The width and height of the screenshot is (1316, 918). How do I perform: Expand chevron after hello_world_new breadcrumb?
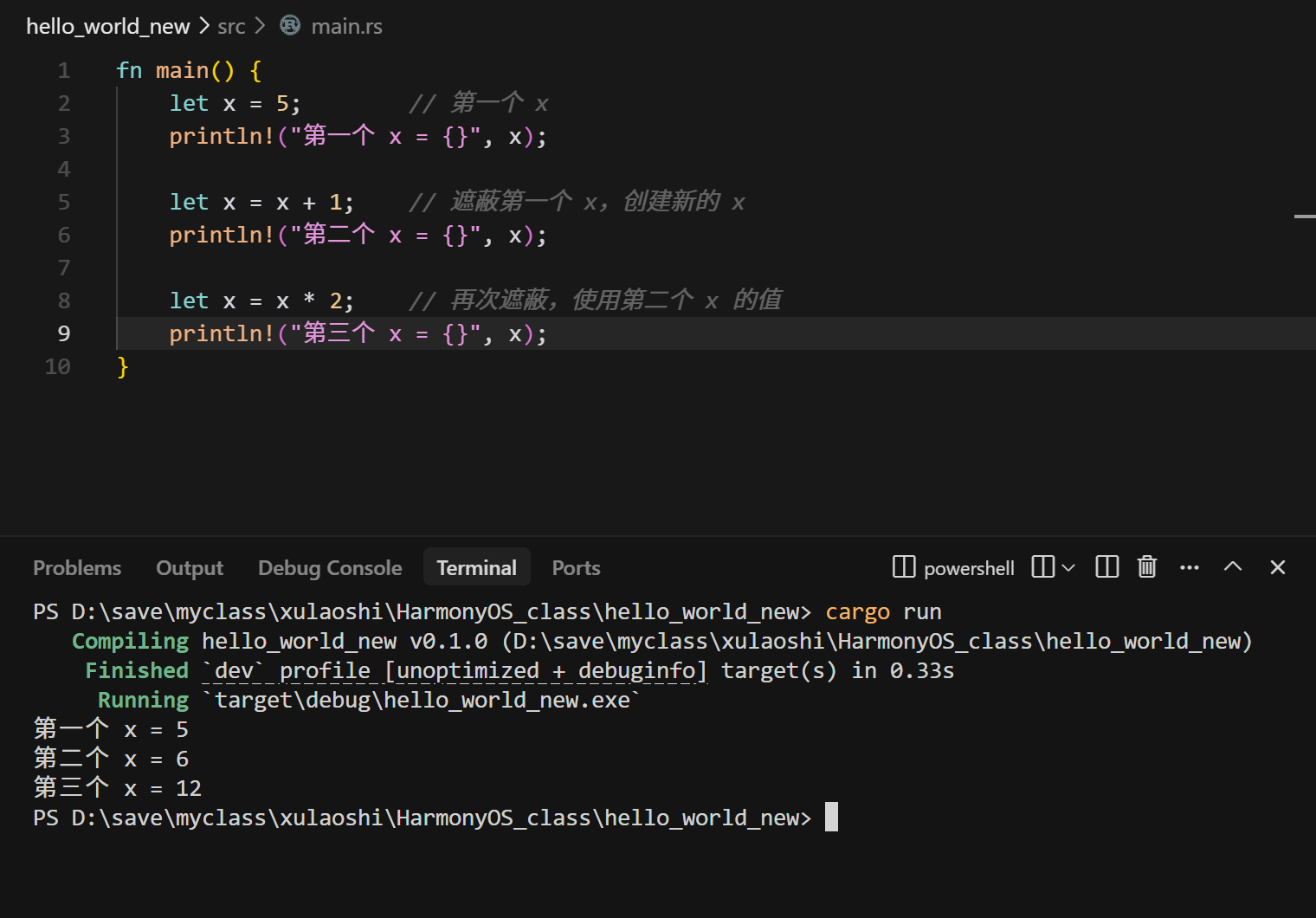point(204,26)
